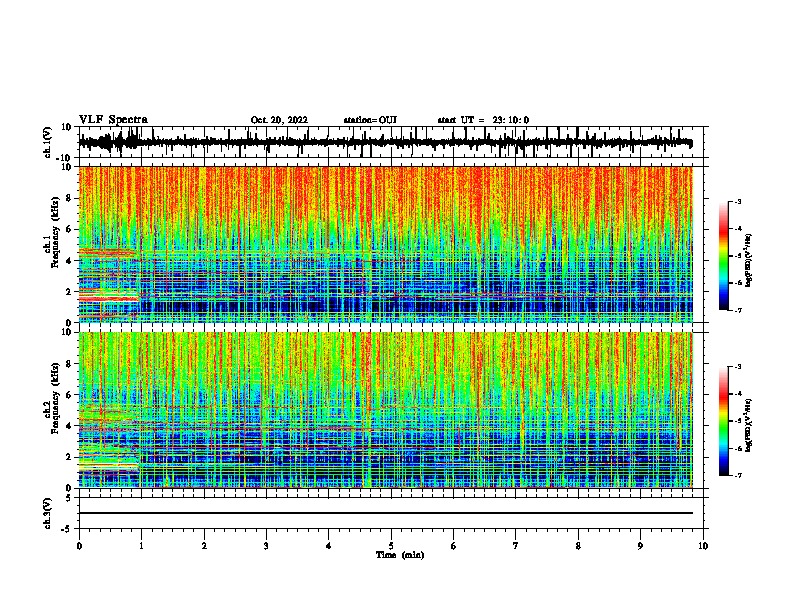
Task: Click the "-3" tick of ch.1 color bar
Action: (x=737, y=202)
